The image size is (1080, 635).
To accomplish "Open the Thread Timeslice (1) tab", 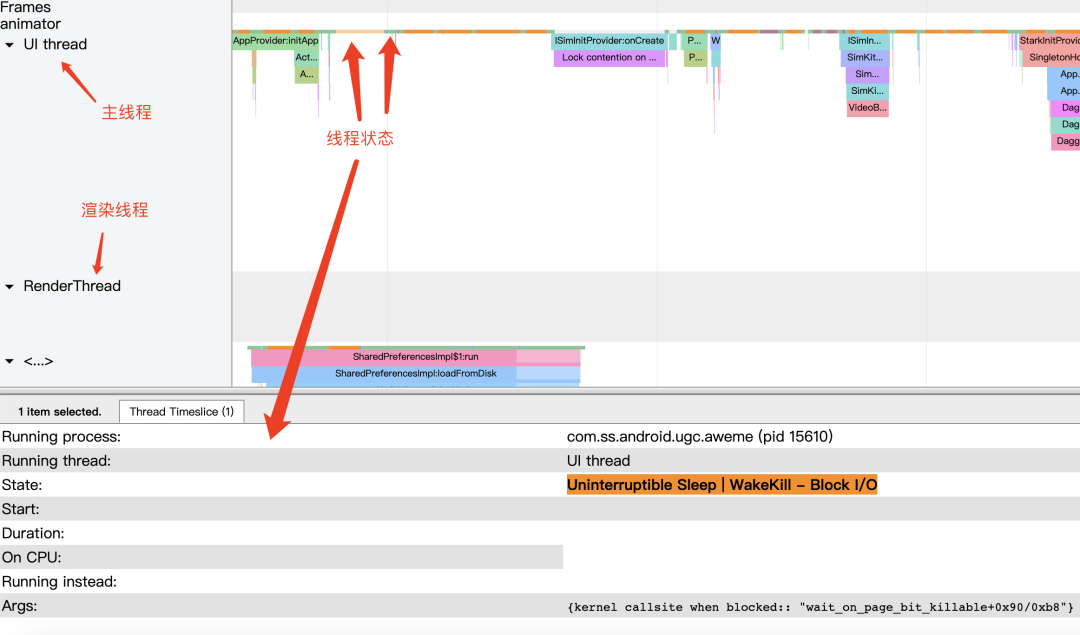I will tap(181, 412).
